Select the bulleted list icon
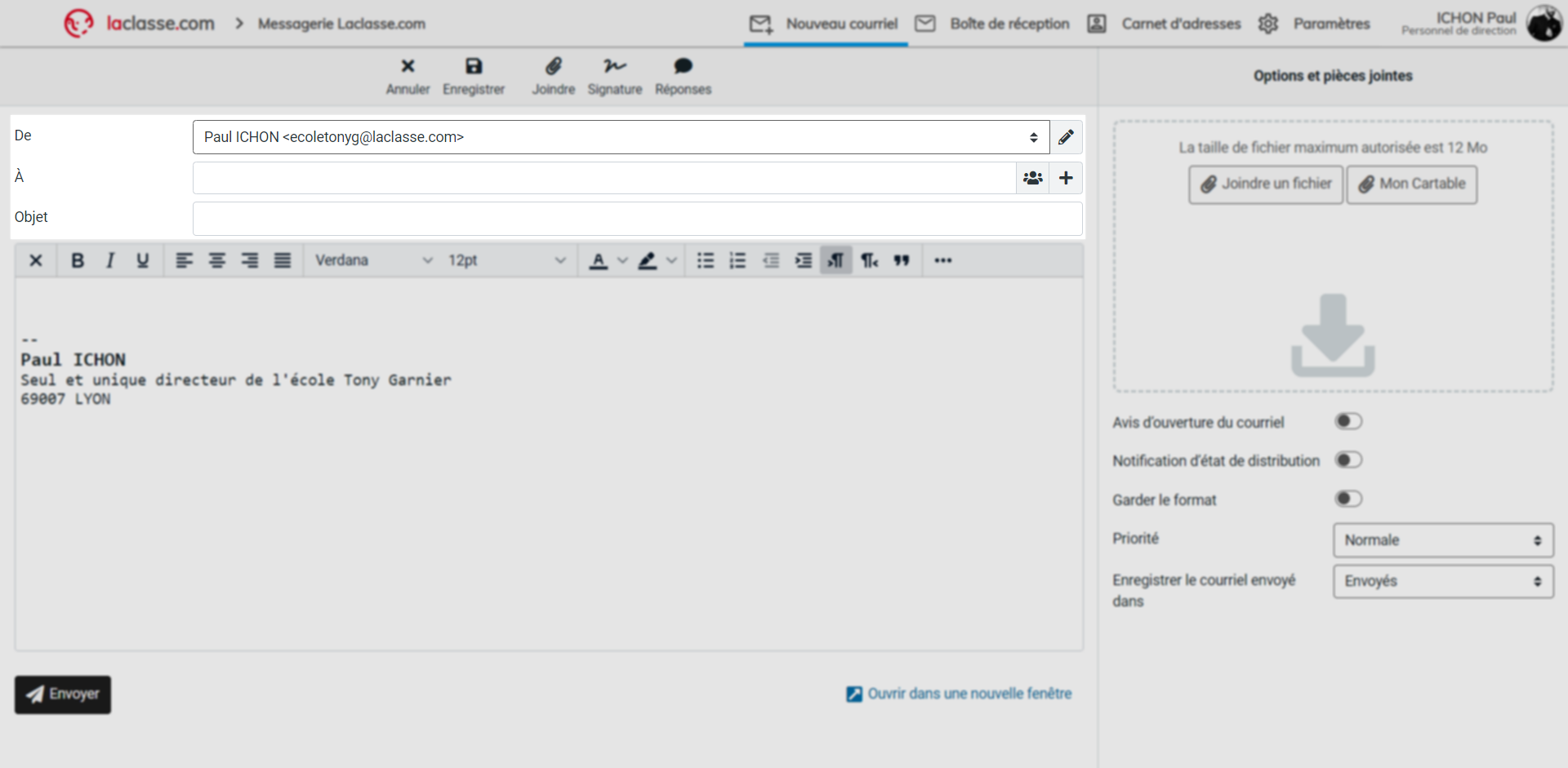Viewport: 1568px width, 768px height. [x=705, y=260]
